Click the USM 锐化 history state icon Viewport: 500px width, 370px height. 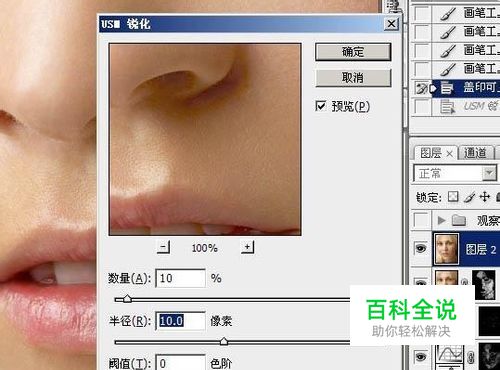[x=447, y=107]
